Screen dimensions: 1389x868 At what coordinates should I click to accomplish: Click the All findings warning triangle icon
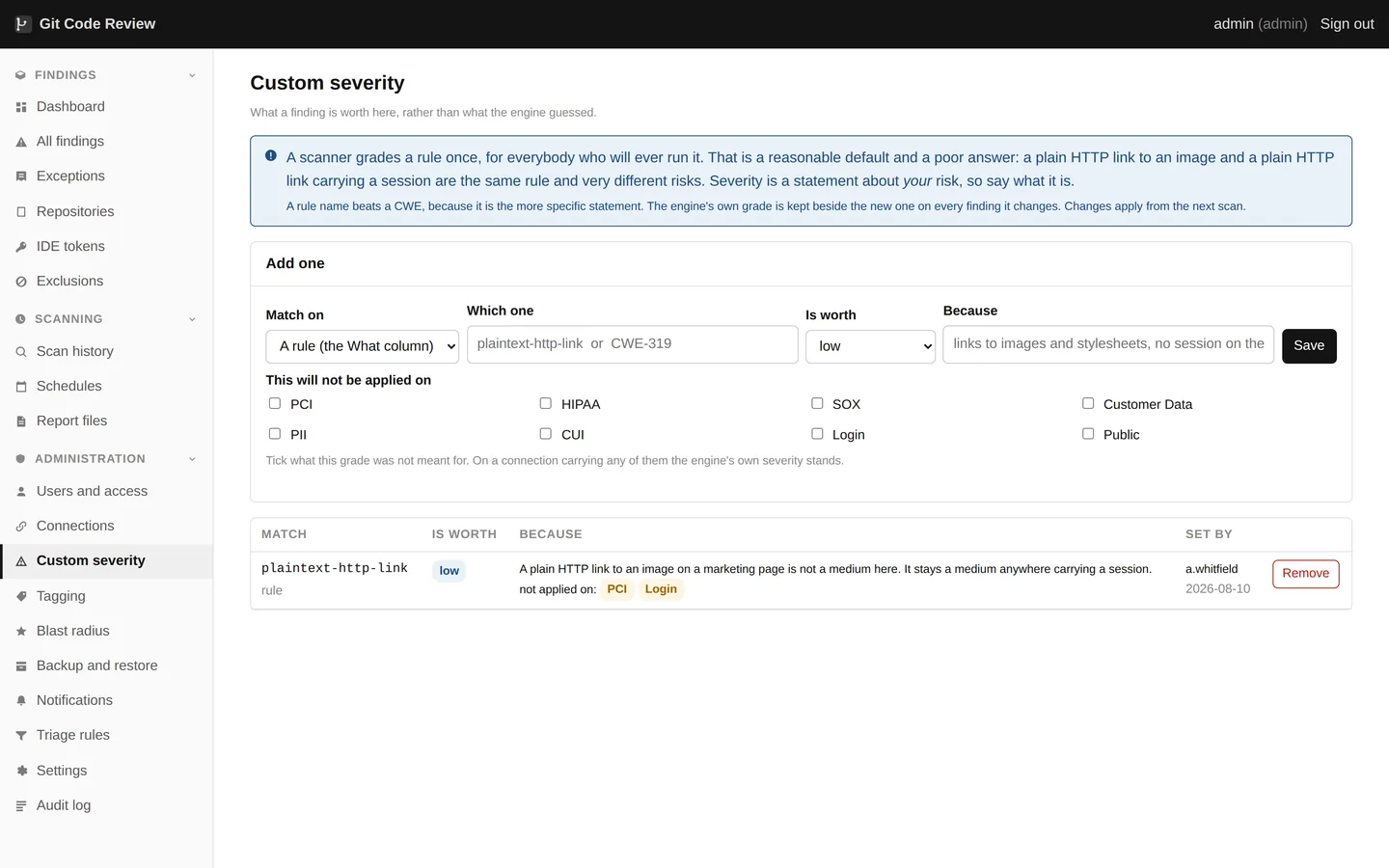coord(21,142)
